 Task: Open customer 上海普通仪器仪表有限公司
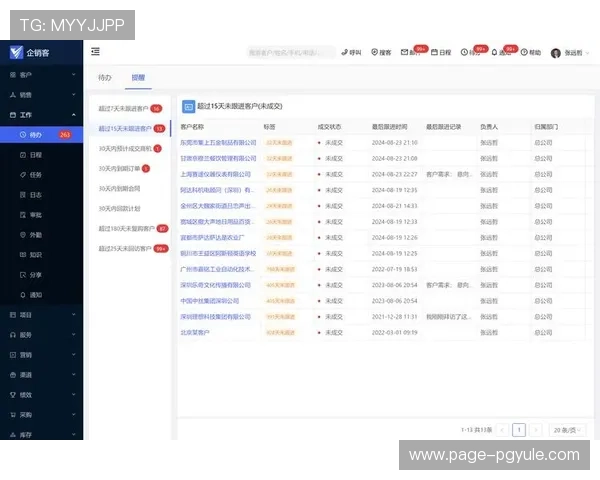pos(215,174)
